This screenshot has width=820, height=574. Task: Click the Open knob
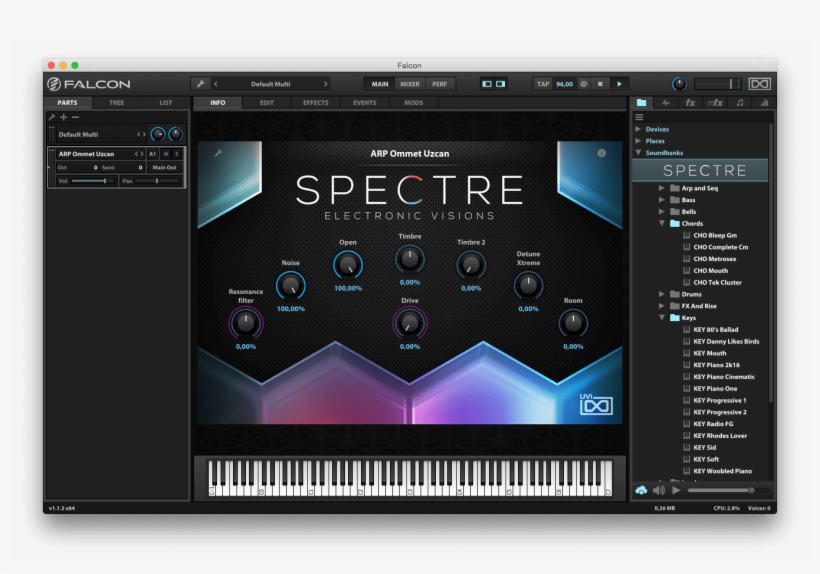point(348,265)
